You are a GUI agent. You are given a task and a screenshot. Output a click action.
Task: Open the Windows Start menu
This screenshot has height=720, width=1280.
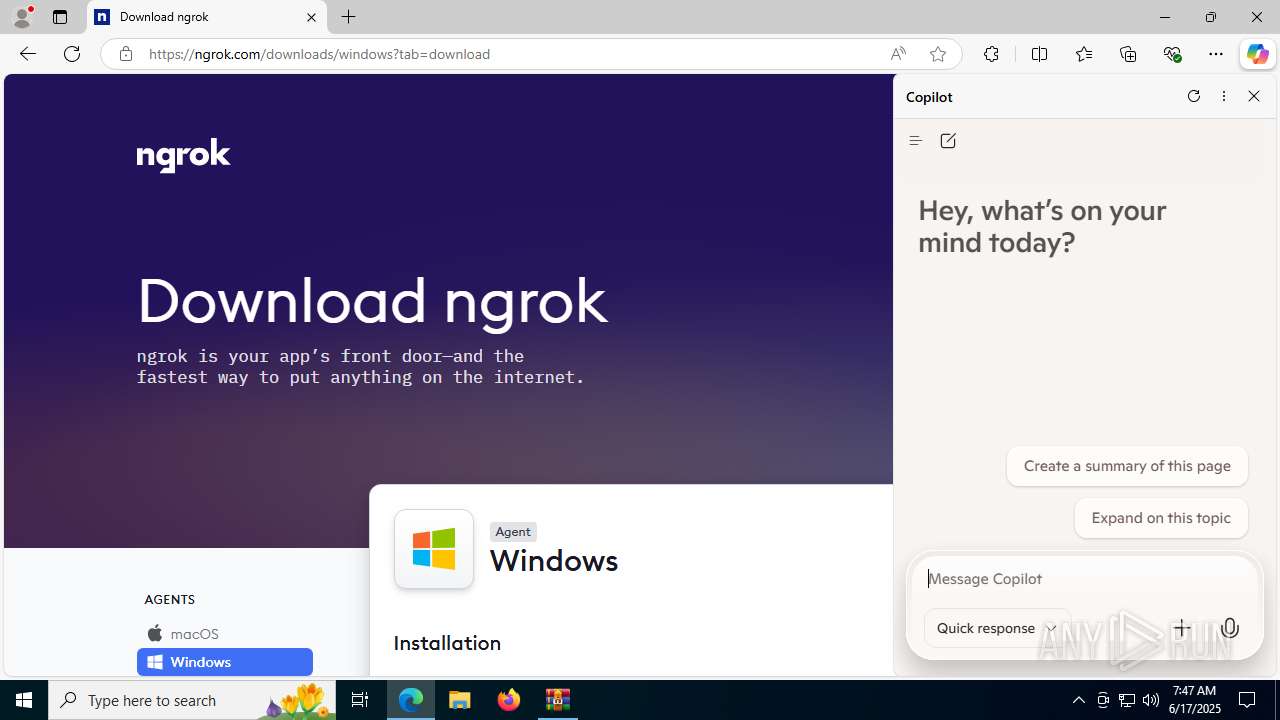(24, 700)
